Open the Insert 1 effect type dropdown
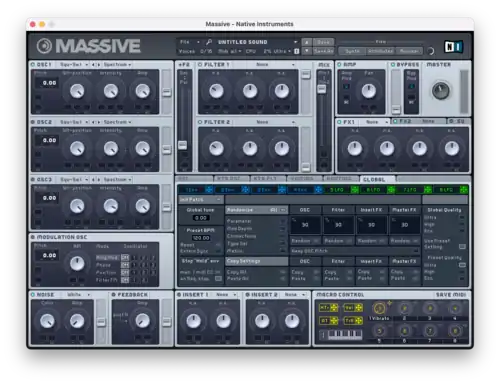The height and width of the screenshot is (384, 500). (226, 295)
